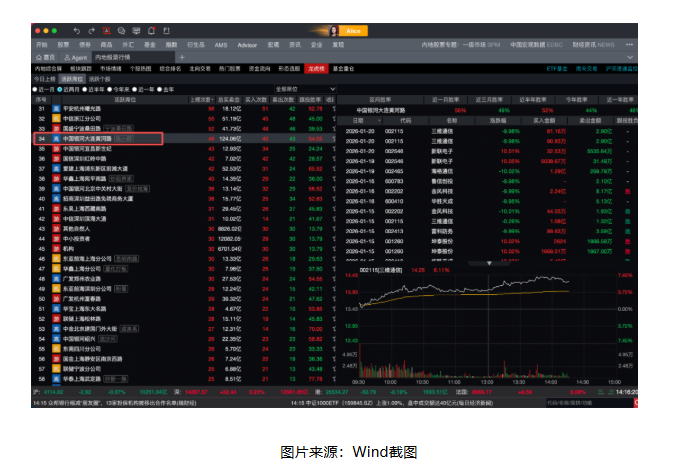Click the undo arrow in title bar
674x476 pixels.
tap(78, 32)
